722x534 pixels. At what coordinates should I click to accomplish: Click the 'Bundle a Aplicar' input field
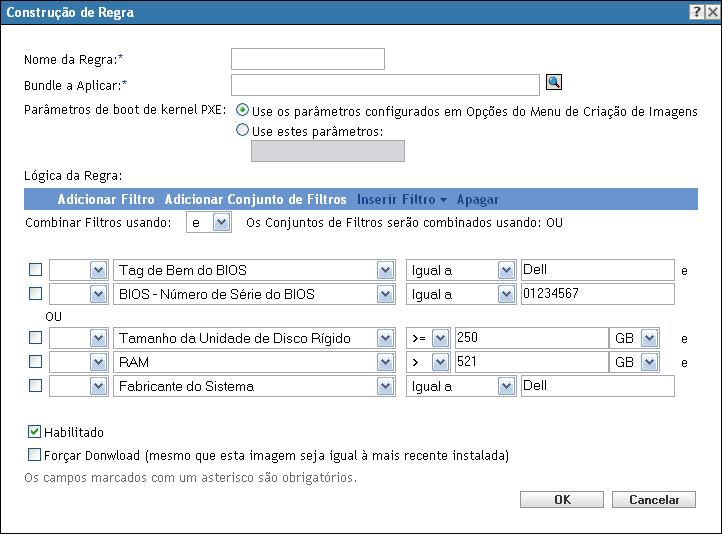point(385,84)
